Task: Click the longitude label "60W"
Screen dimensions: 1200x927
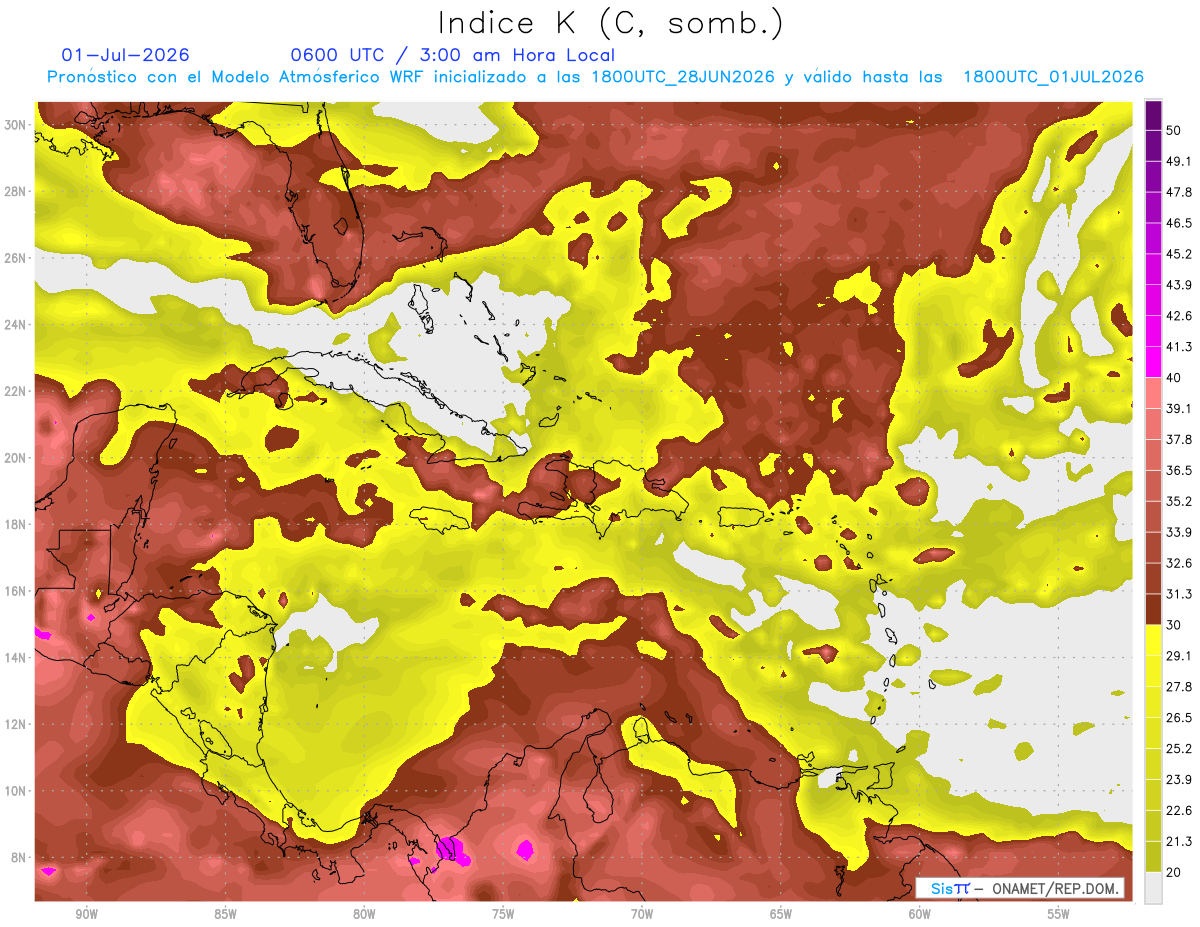Action: (920, 914)
